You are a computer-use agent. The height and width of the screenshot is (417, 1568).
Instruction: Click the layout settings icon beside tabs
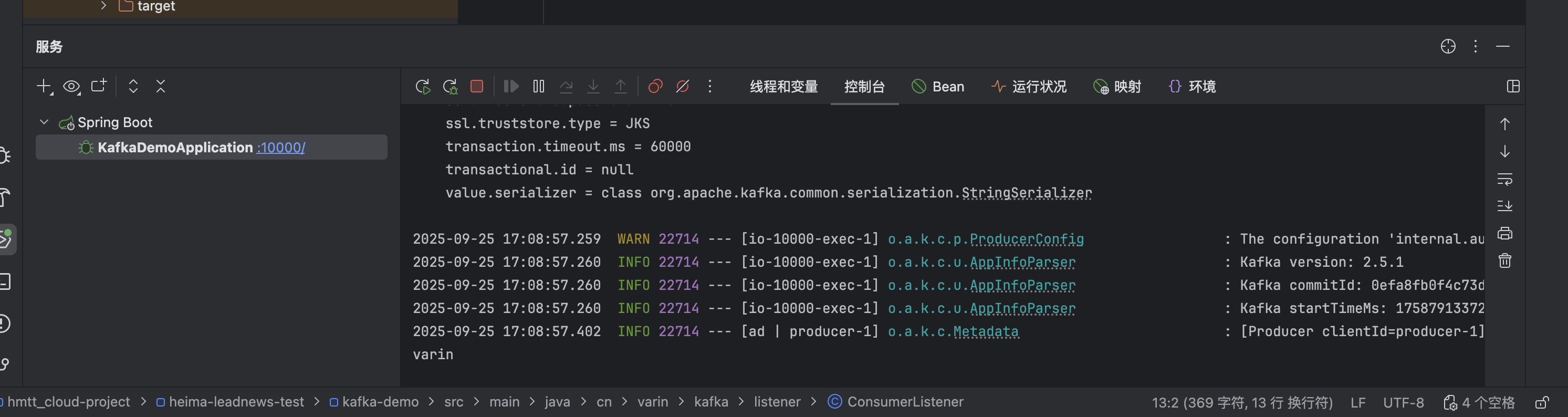coord(1513,87)
